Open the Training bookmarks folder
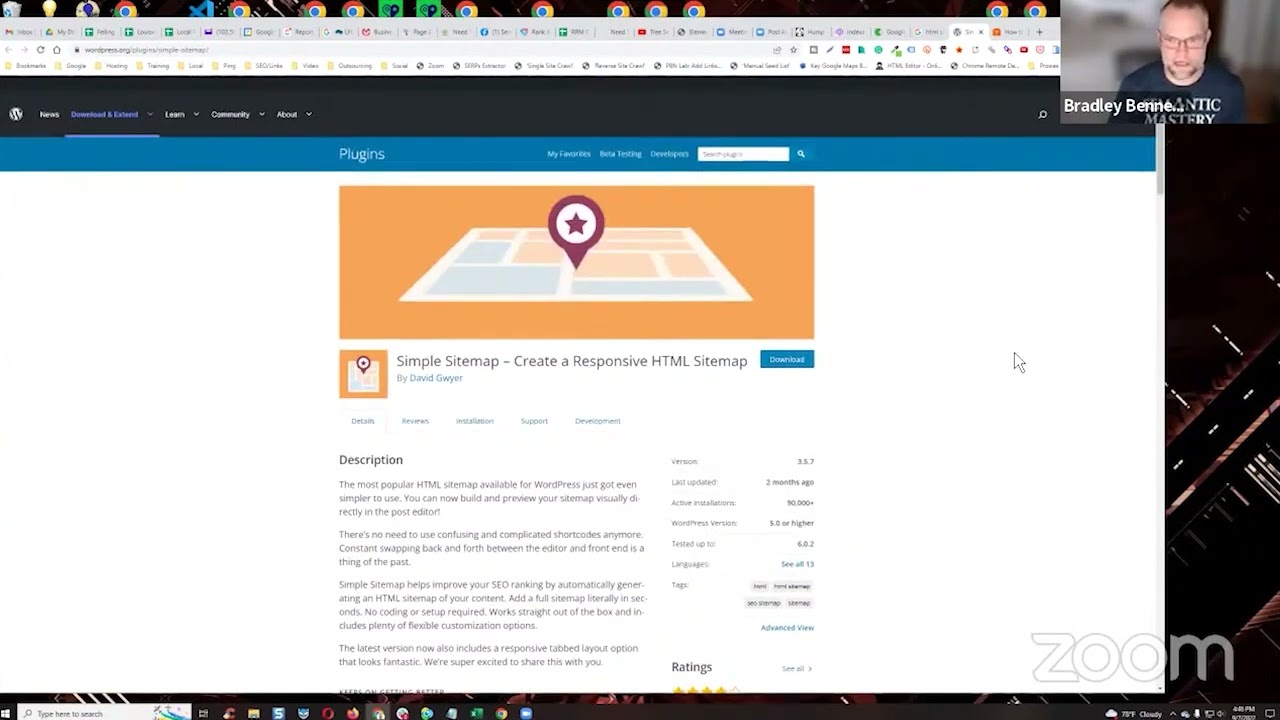This screenshot has width=1280, height=720. coord(152,66)
